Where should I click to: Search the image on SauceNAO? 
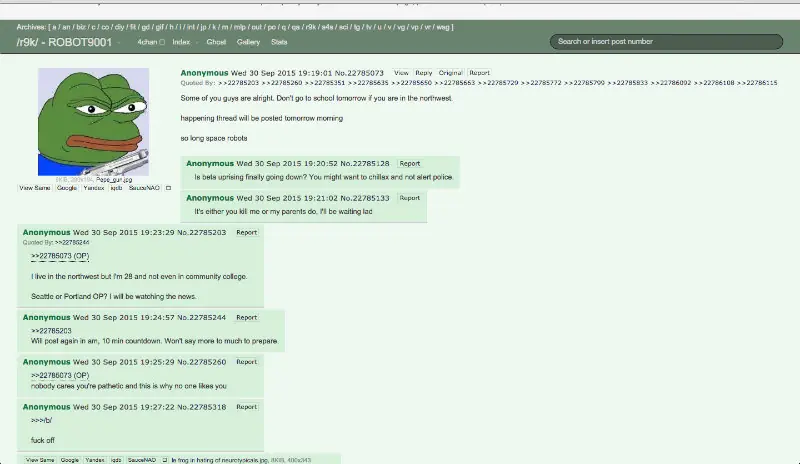coord(144,188)
